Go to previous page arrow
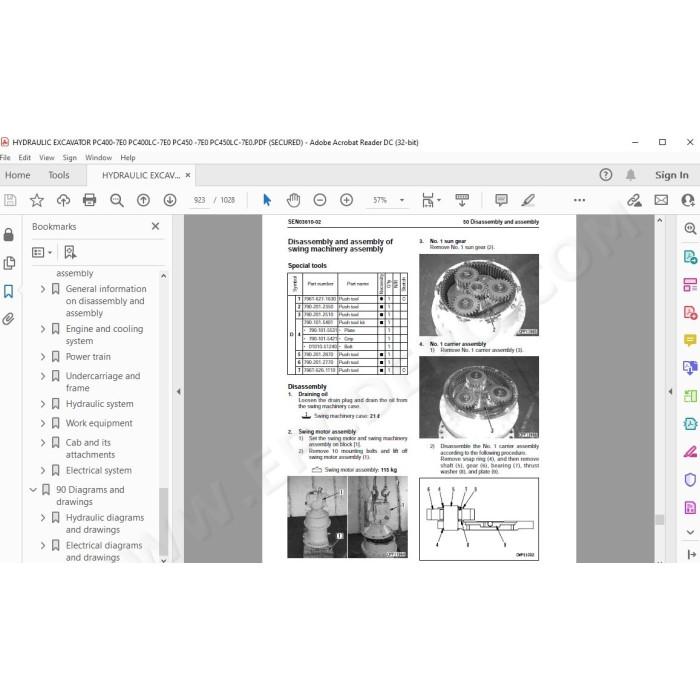Screen dimensions: 700x700 pyautogui.click(x=143, y=200)
